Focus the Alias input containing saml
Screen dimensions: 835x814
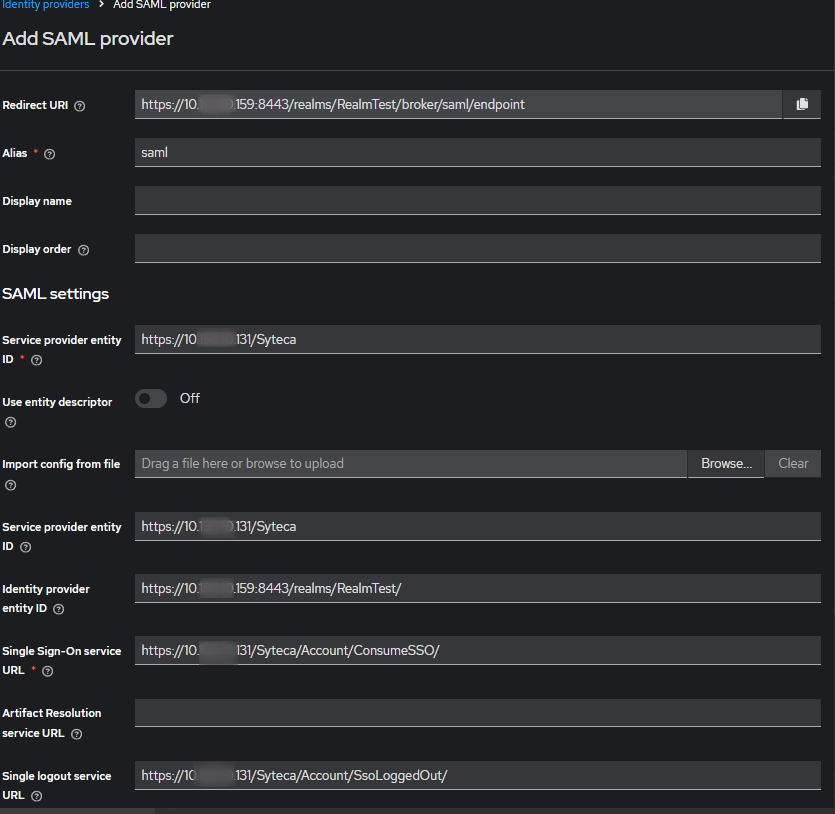pos(477,152)
